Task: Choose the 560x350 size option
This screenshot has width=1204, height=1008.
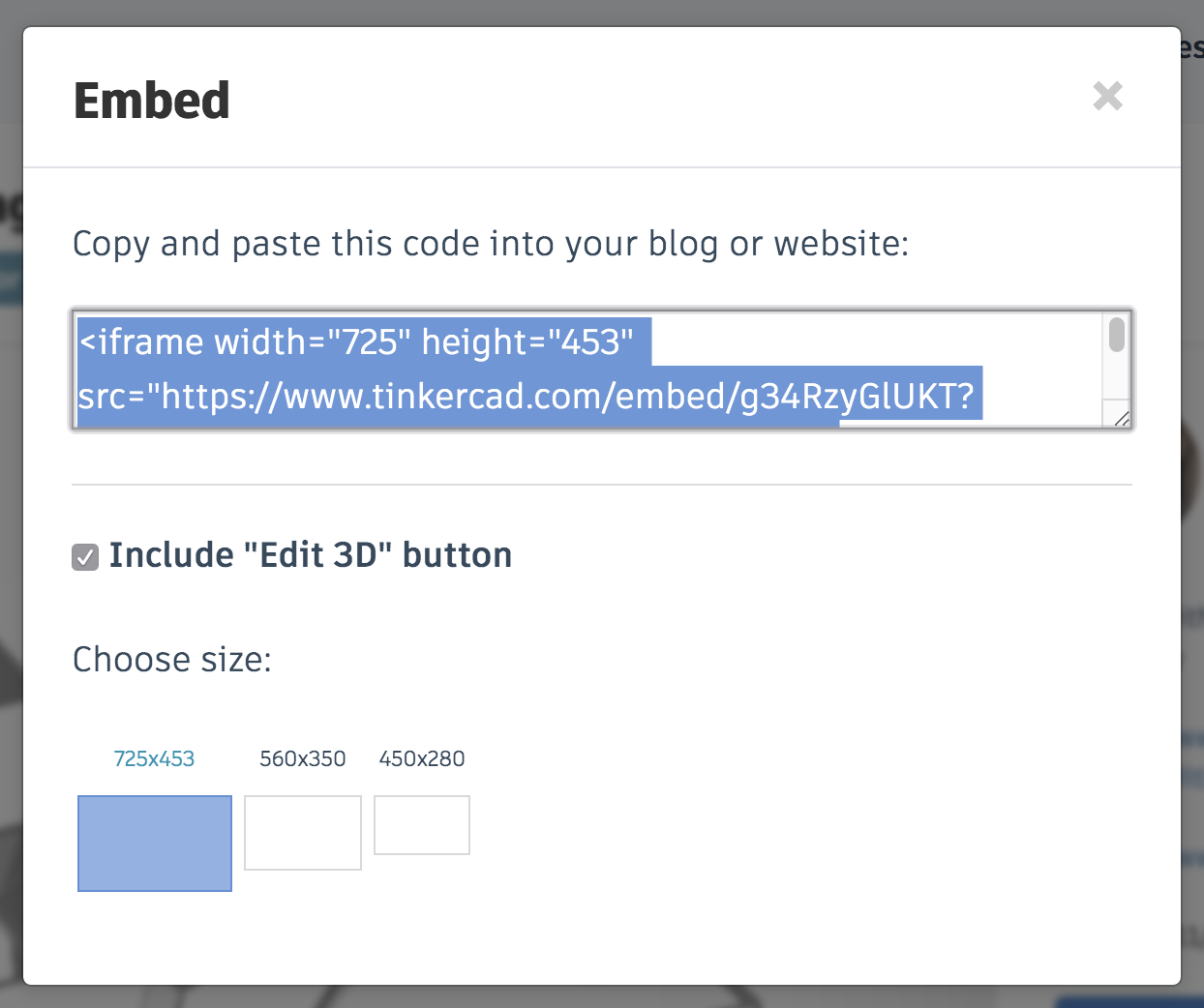Action: [302, 758]
